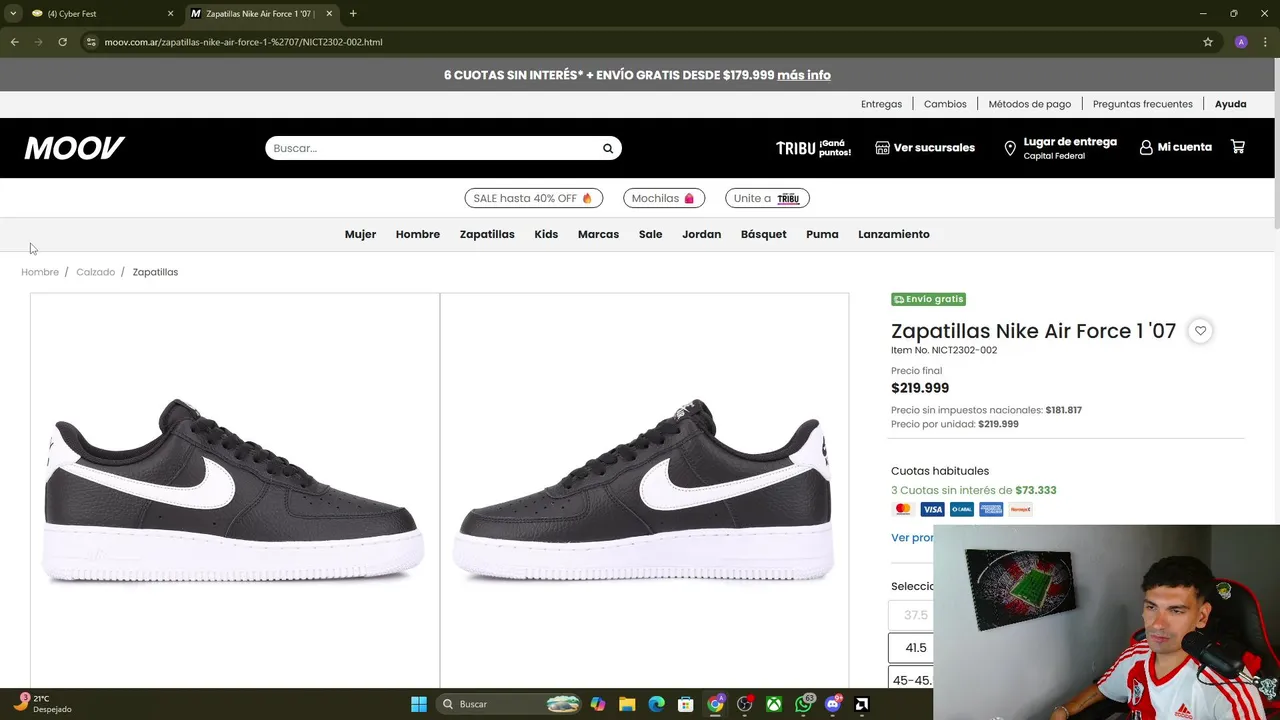Open the más info promo link
This screenshot has height=720, width=1280.
(x=804, y=75)
